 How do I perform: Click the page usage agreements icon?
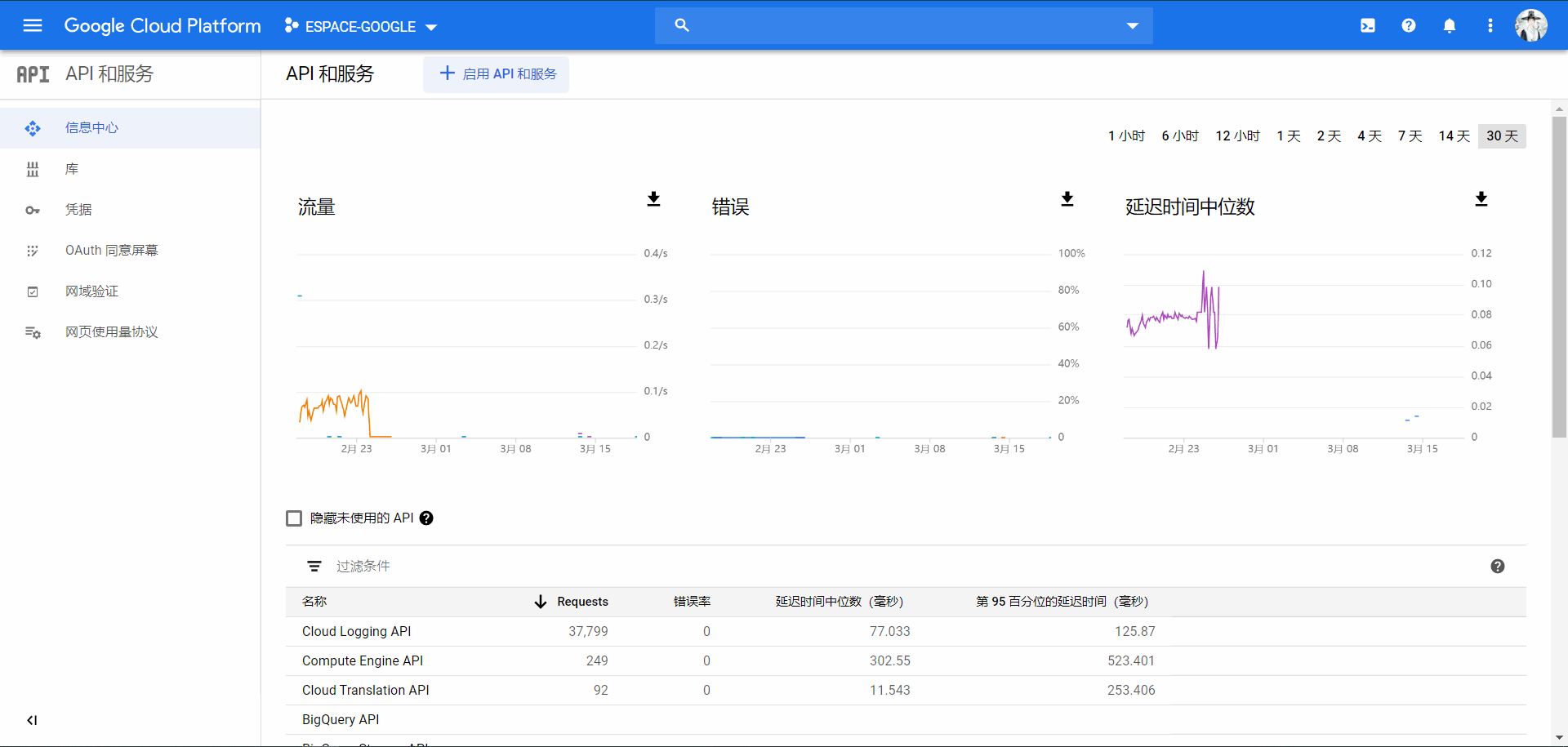point(33,332)
